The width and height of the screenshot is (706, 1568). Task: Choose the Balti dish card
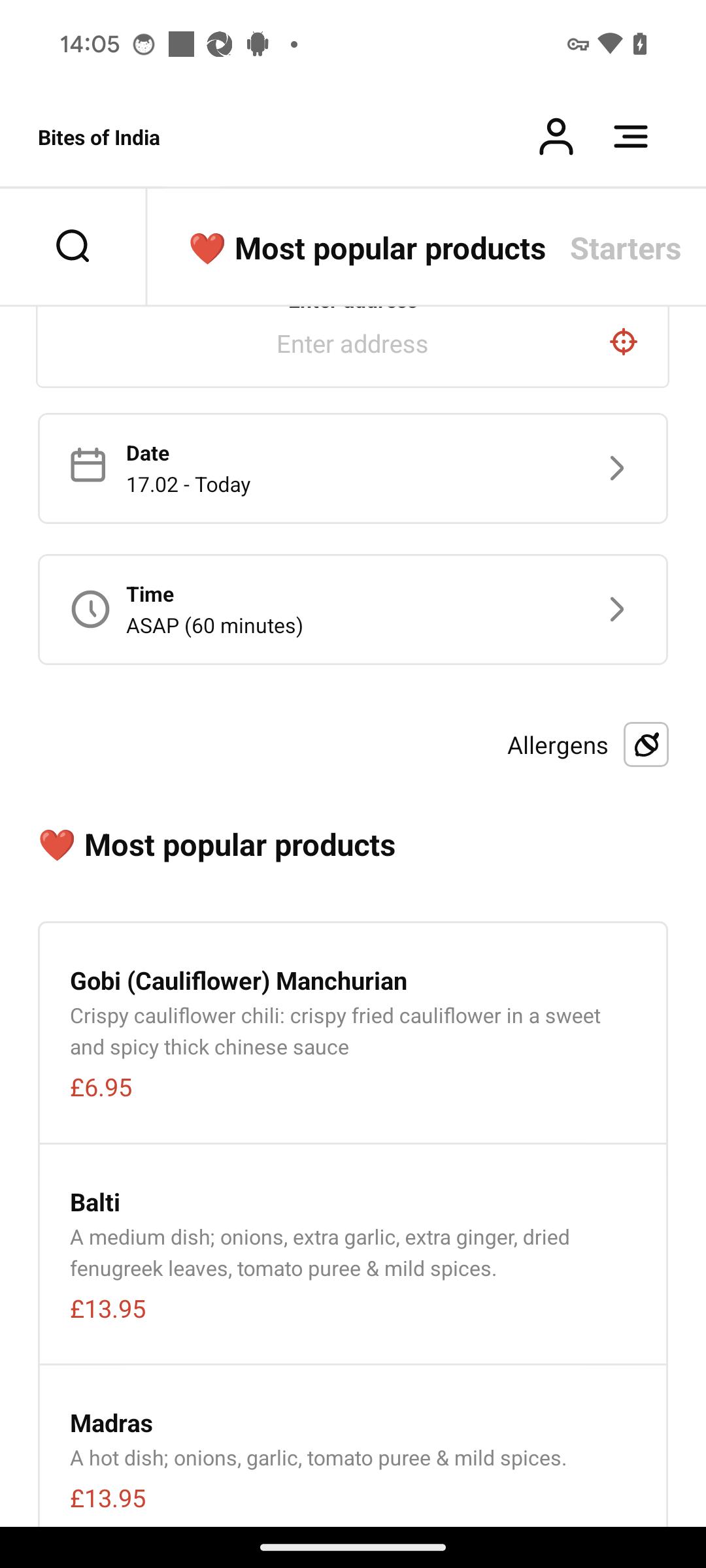(x=353, y=1254)
